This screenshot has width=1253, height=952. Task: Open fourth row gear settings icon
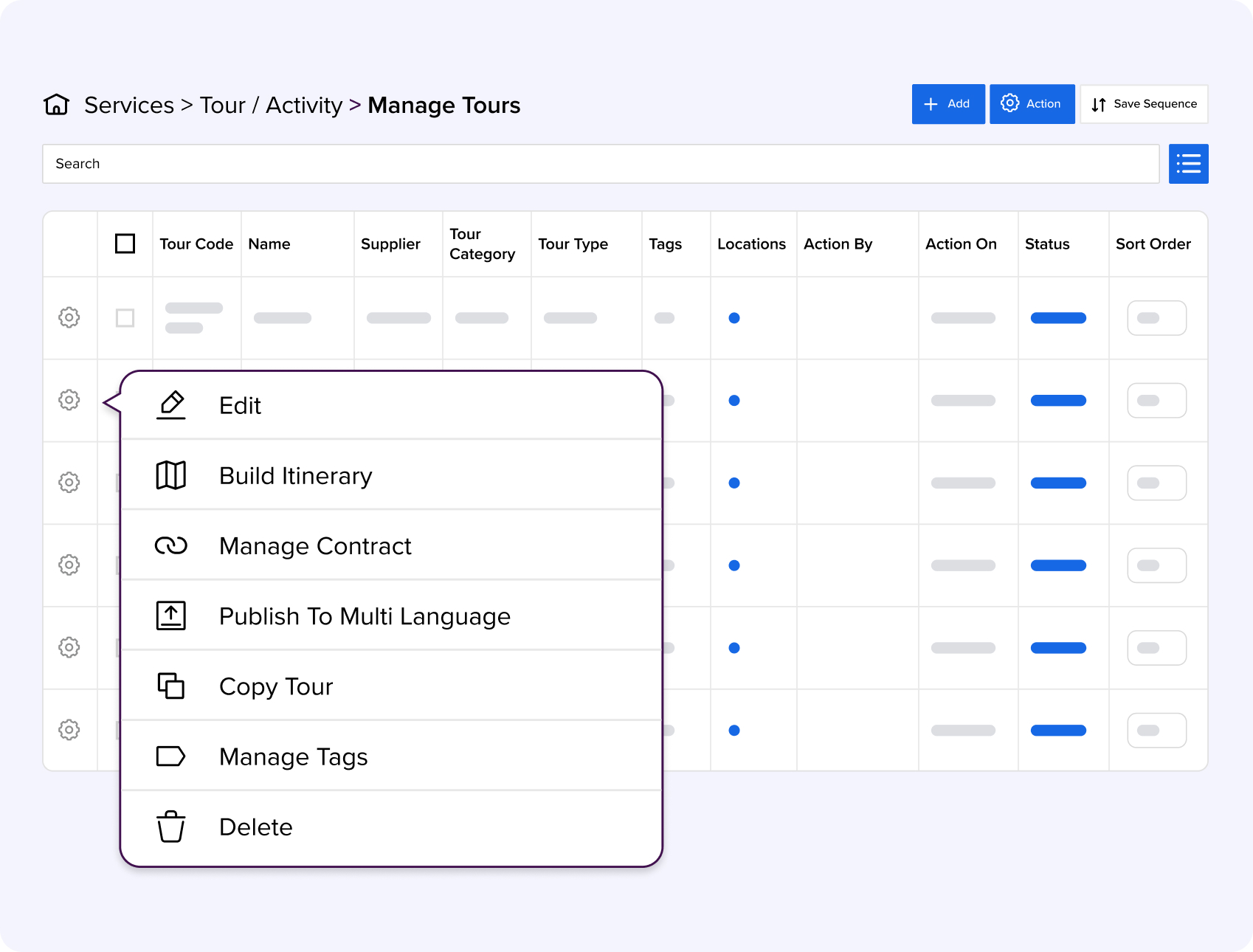[x=69, y=565]
